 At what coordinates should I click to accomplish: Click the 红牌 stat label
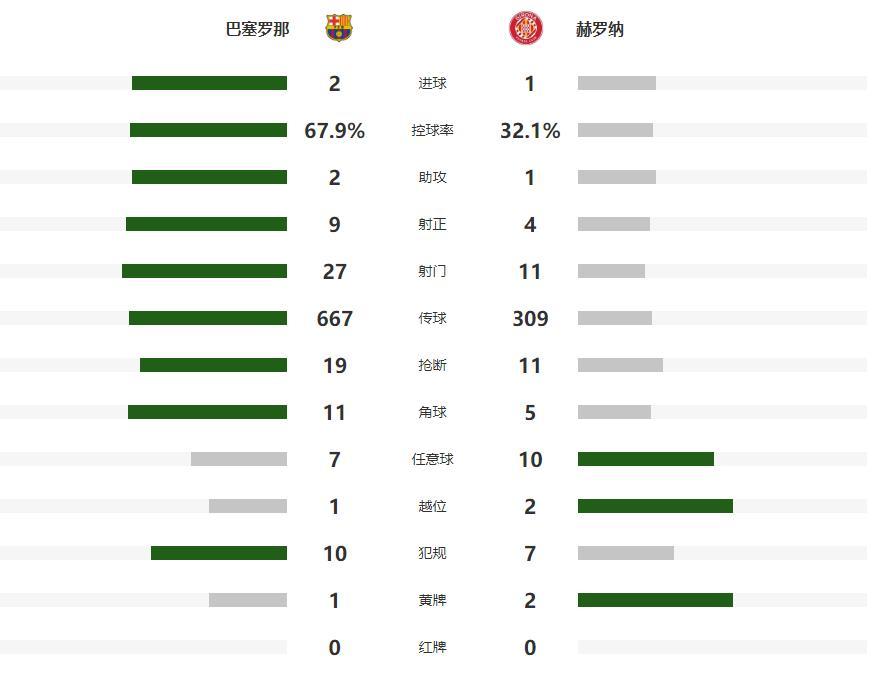click(x=432, y=647)
